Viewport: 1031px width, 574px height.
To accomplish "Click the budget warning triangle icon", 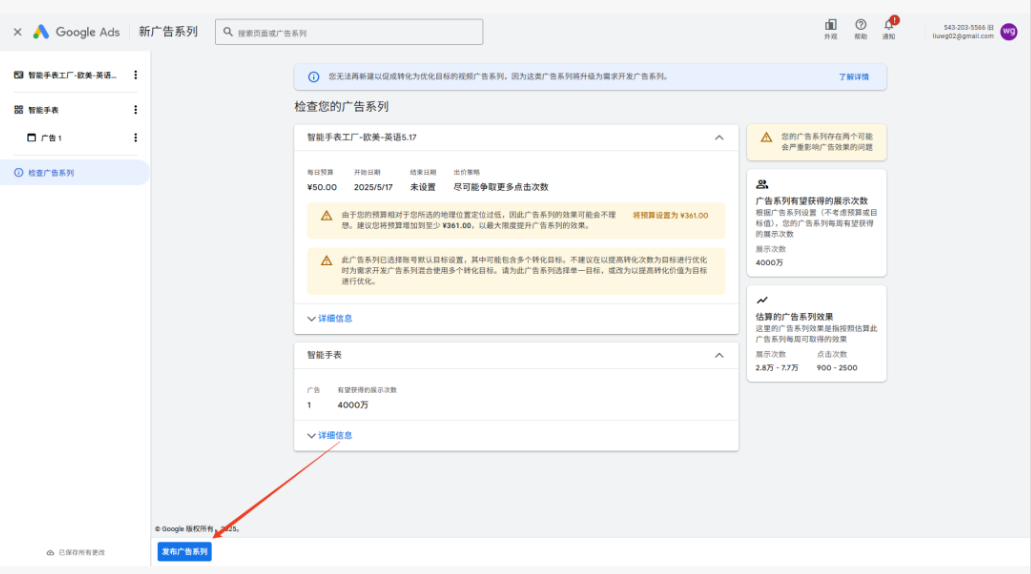I will [x=326, y=216].
